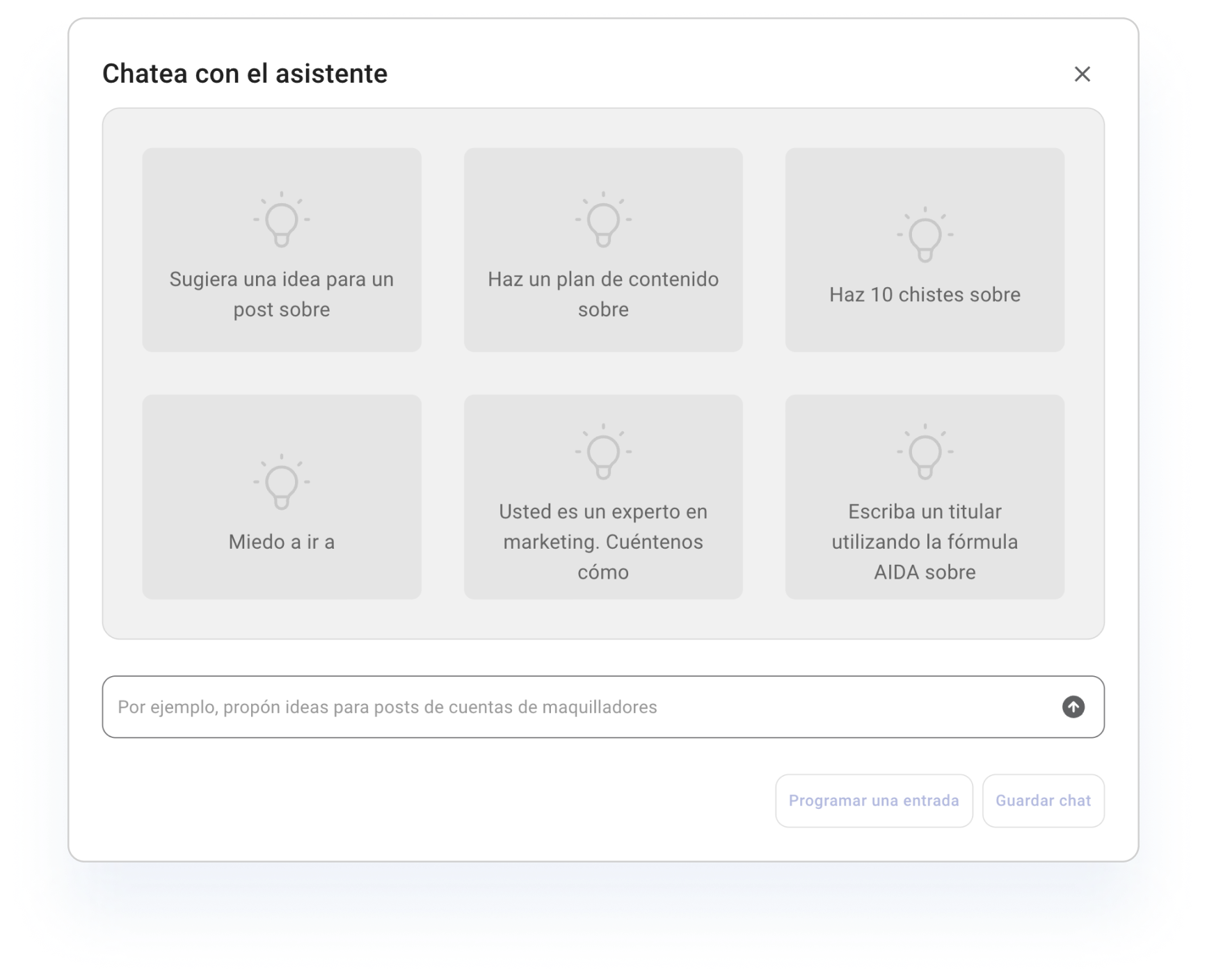Click the 'Chatea con el asistente' title
1207x980 pixels.
coord(245,74)
